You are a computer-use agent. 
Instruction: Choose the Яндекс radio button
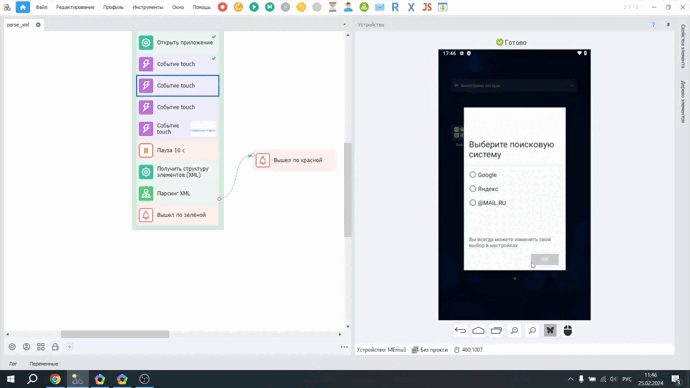pos(473,189)
